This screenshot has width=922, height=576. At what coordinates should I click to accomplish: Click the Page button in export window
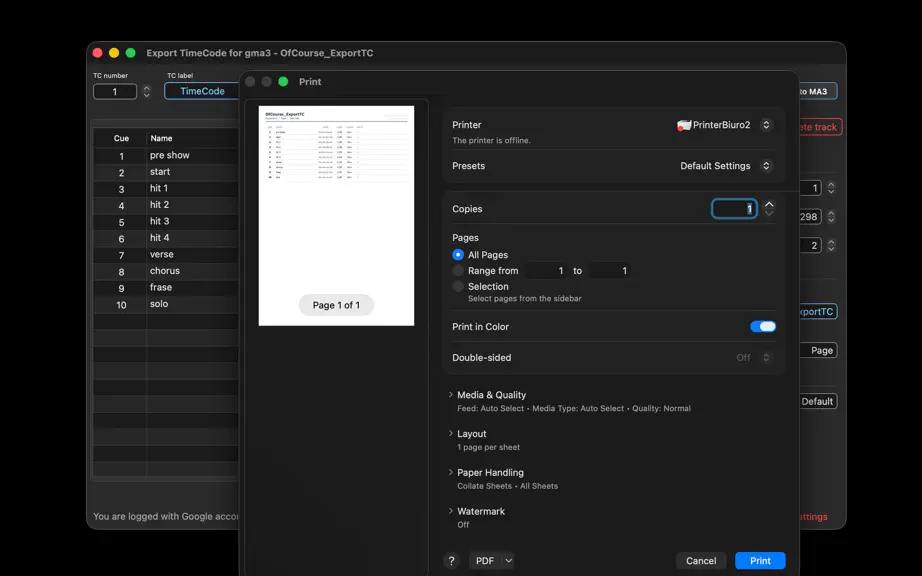click(819, 350)
